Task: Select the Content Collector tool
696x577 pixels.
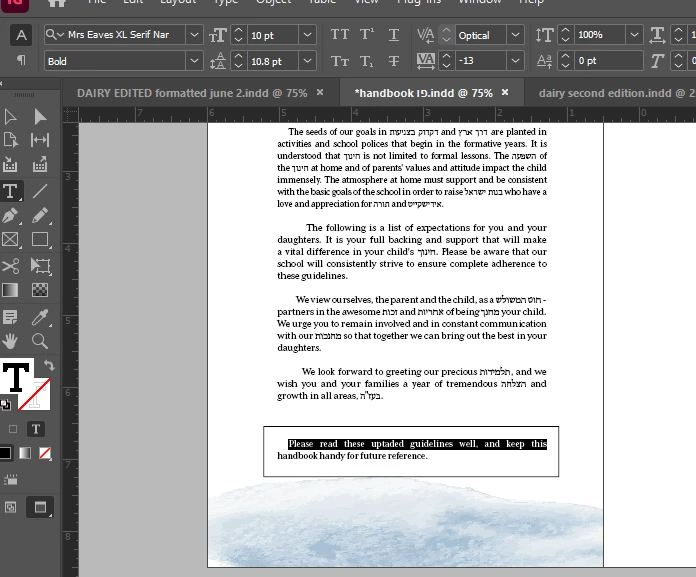Action: coord(10,164)
